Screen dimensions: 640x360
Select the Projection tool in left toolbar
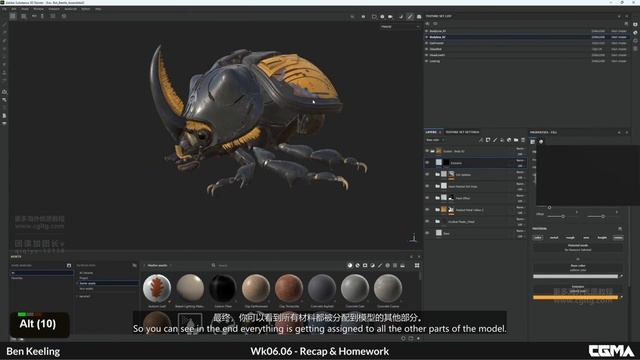tap(4, 41)
